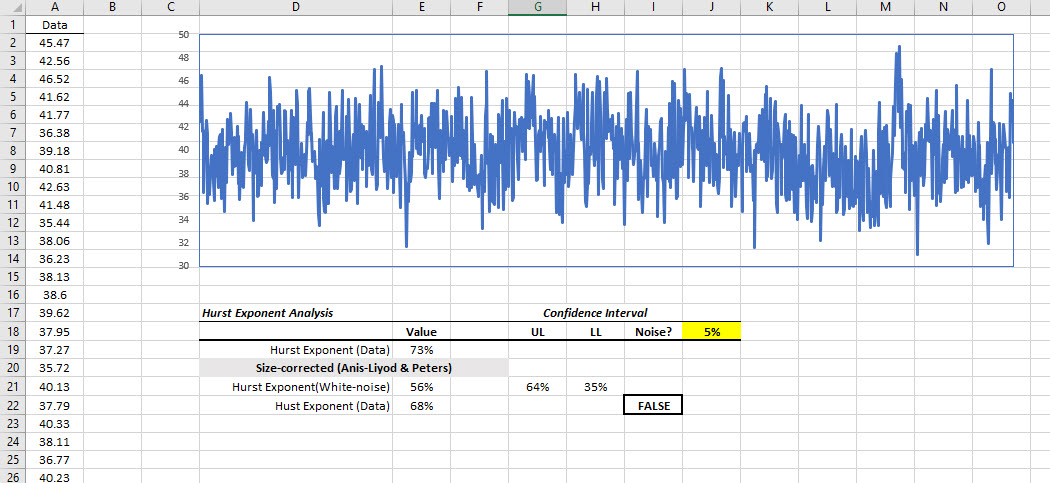
Task: Select the Noise? header cell
Action: pyautogui.click(x=654, y=332)
